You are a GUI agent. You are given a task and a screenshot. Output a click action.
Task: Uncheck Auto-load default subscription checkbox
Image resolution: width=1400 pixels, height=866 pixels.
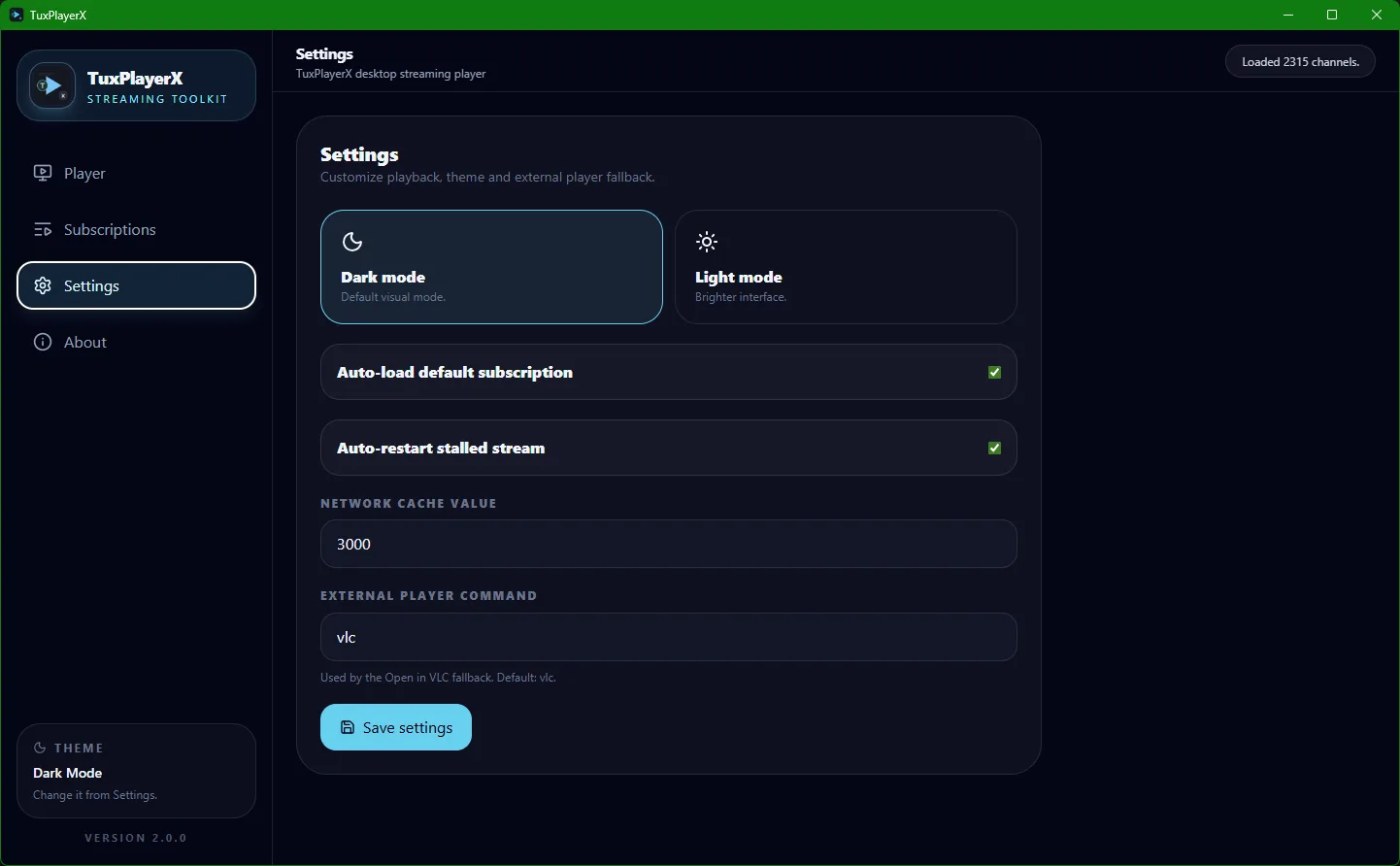click(x=994, y=373)
